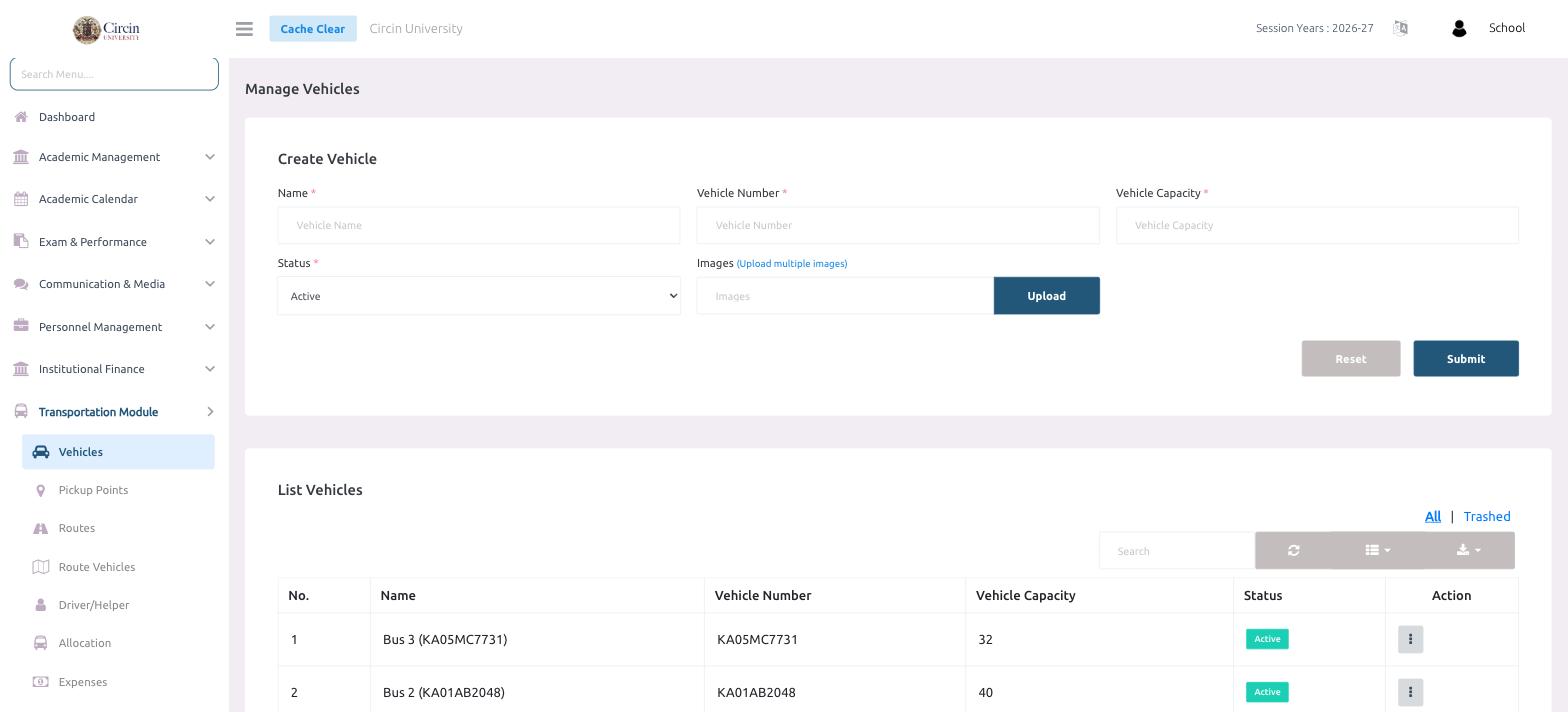The image size is (1568, 712).
Task: Toggle the hamburger sidebar menu icon
Action: pyautogui.click(x=244, y=29)
